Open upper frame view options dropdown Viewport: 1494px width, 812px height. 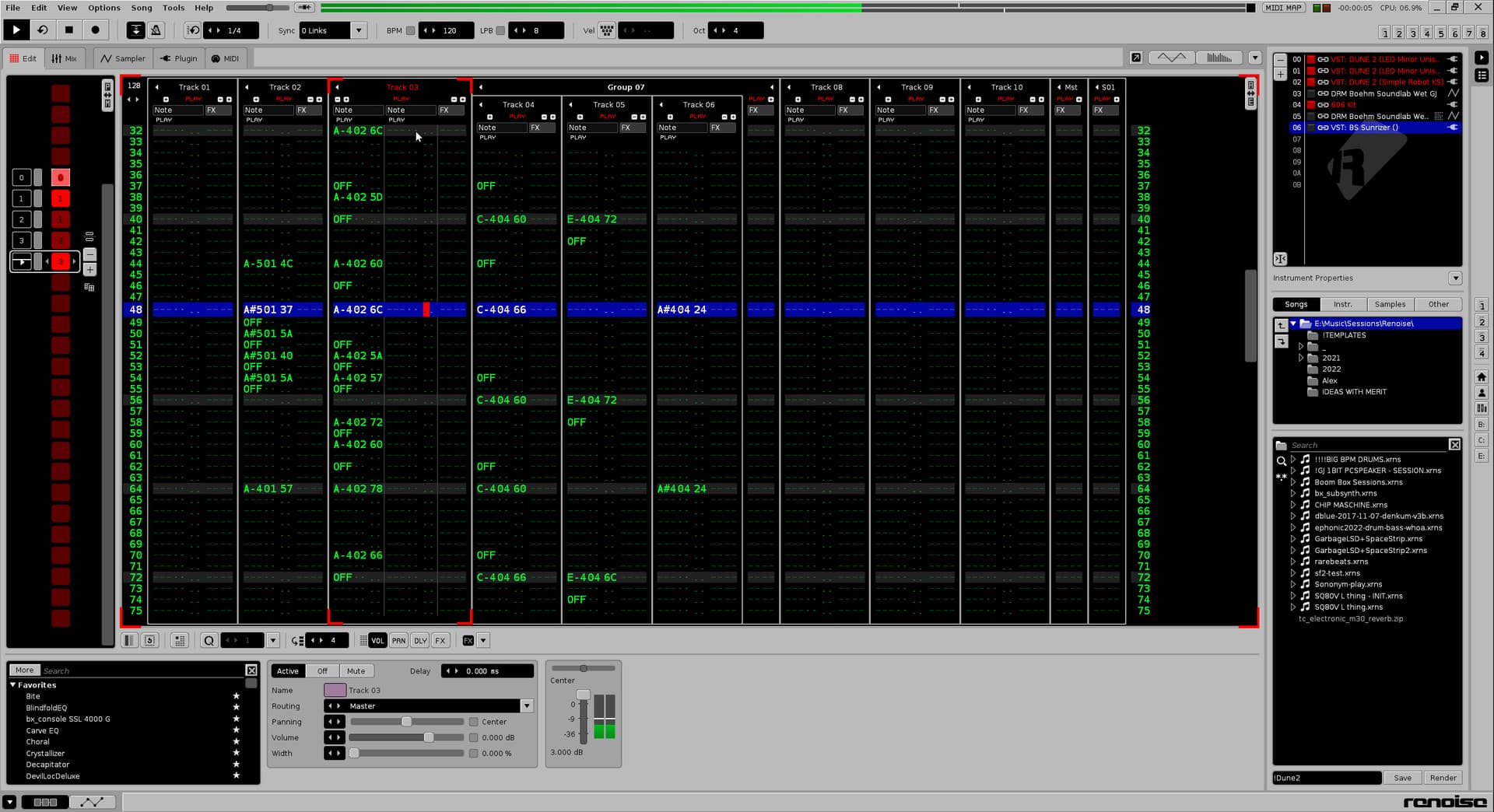(1254, 58)
